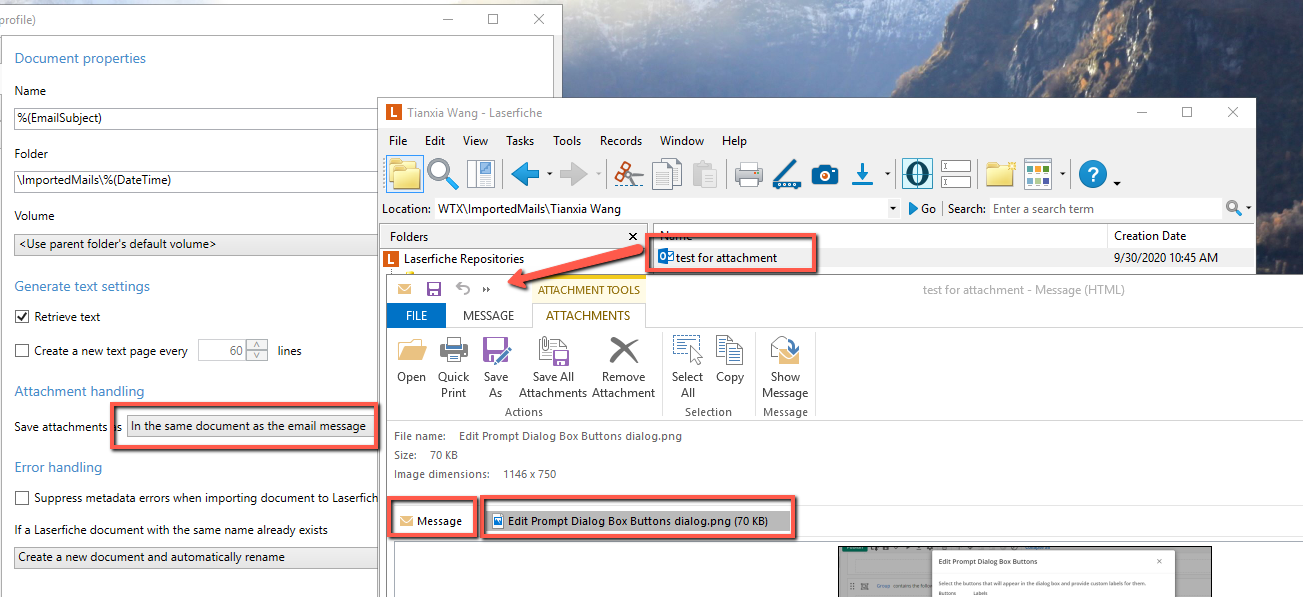
Task: Expand the help icon dropdown arrow
Action: pyautogui.click(x=1116, y=182)
